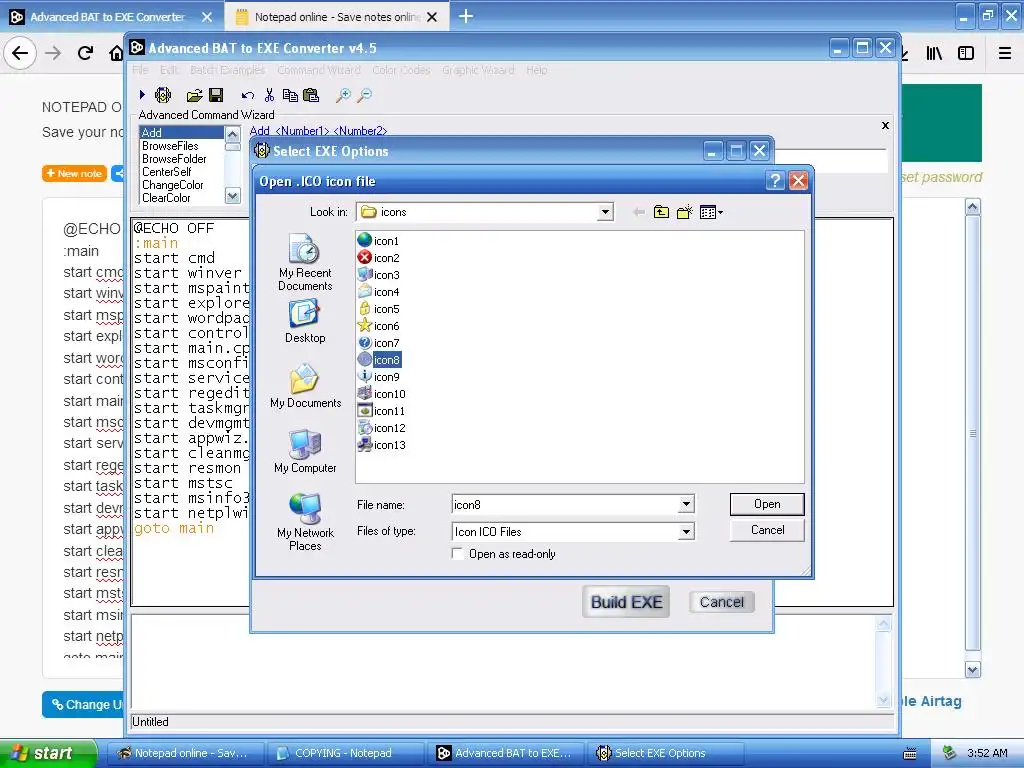Click the Build EXE button
1024x768 pixels.
click(x=626, y=602)
